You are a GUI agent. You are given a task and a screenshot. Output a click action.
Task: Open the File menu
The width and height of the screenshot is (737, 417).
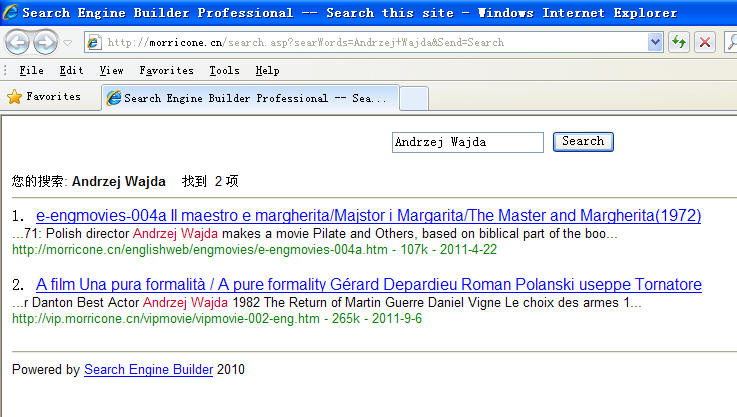[31, 71]
